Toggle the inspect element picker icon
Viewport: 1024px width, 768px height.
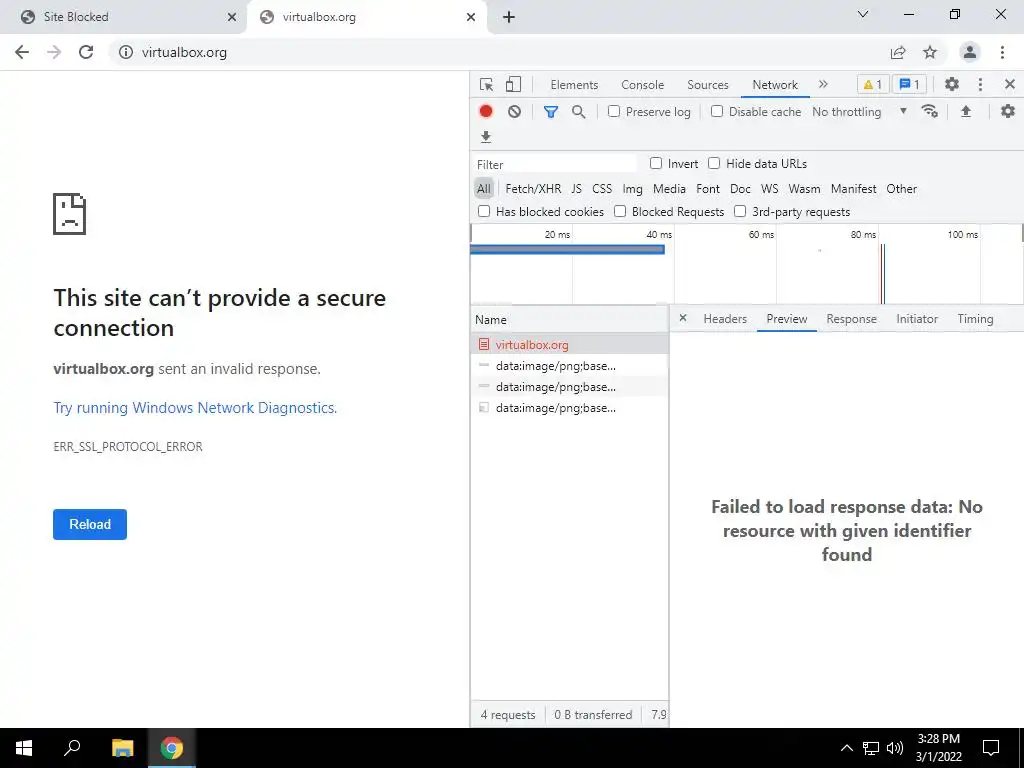coord(486,84)
